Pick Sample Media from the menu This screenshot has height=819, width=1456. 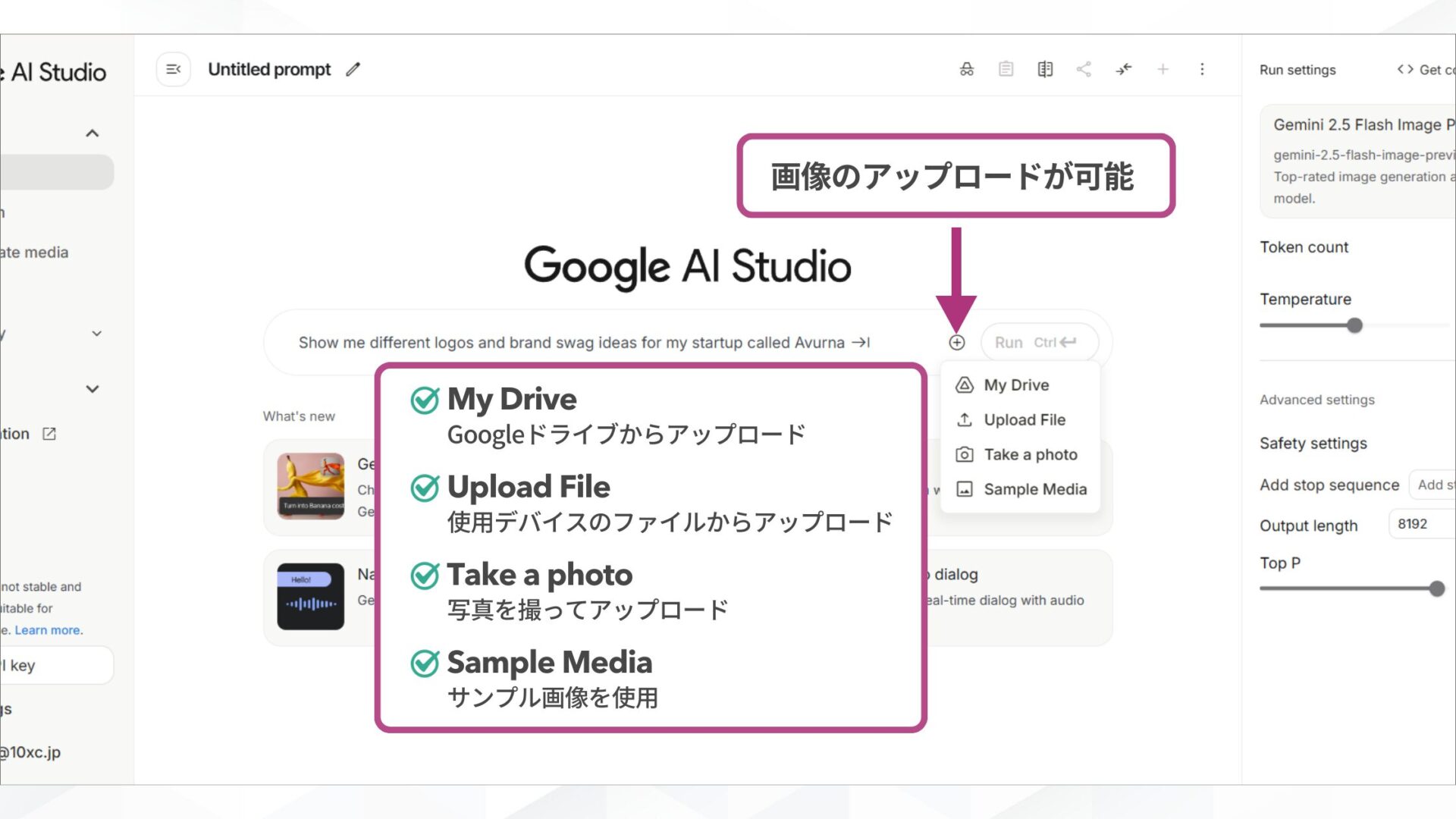coord(1034,490)
